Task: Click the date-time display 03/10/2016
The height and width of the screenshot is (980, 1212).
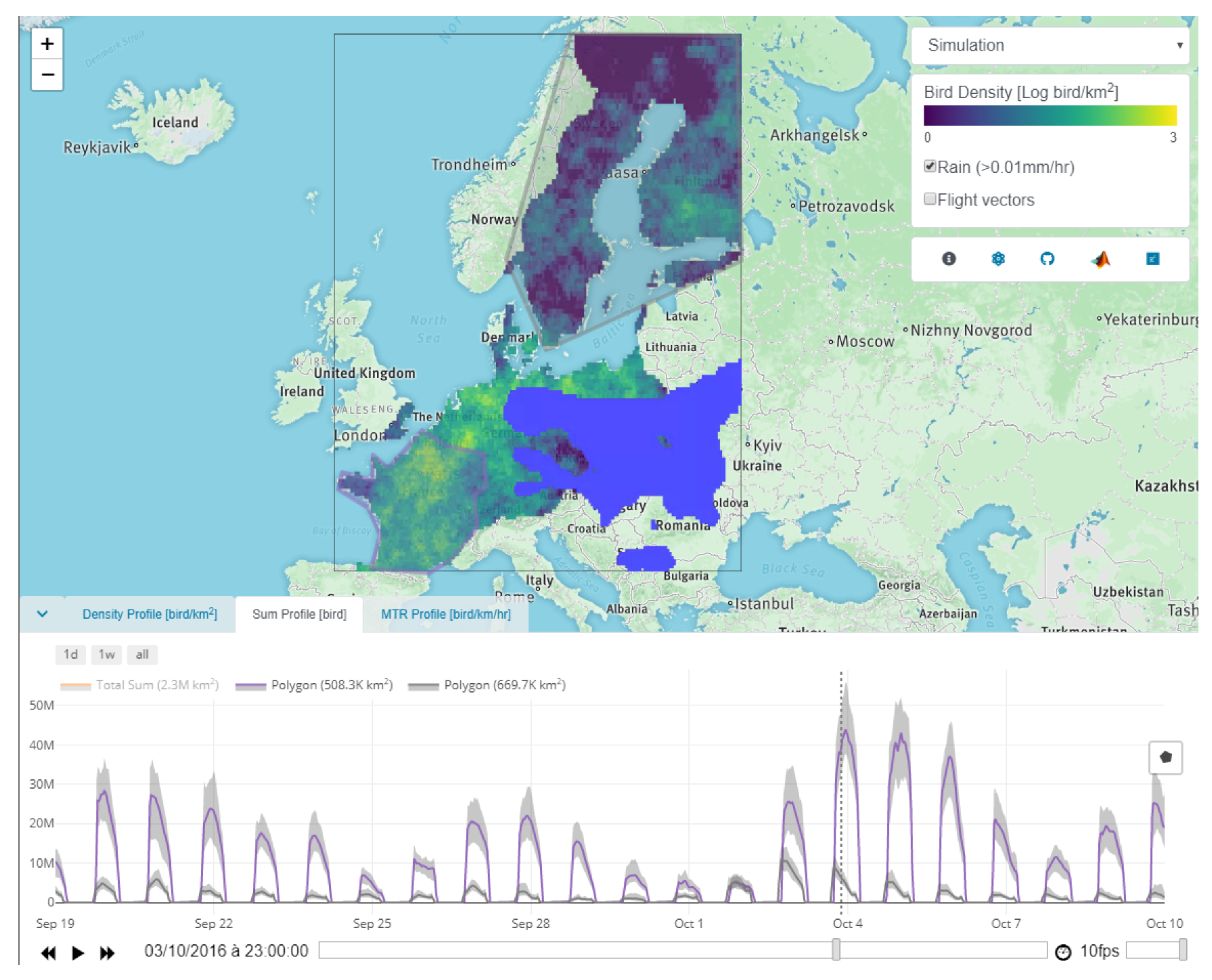Action: 227,951
